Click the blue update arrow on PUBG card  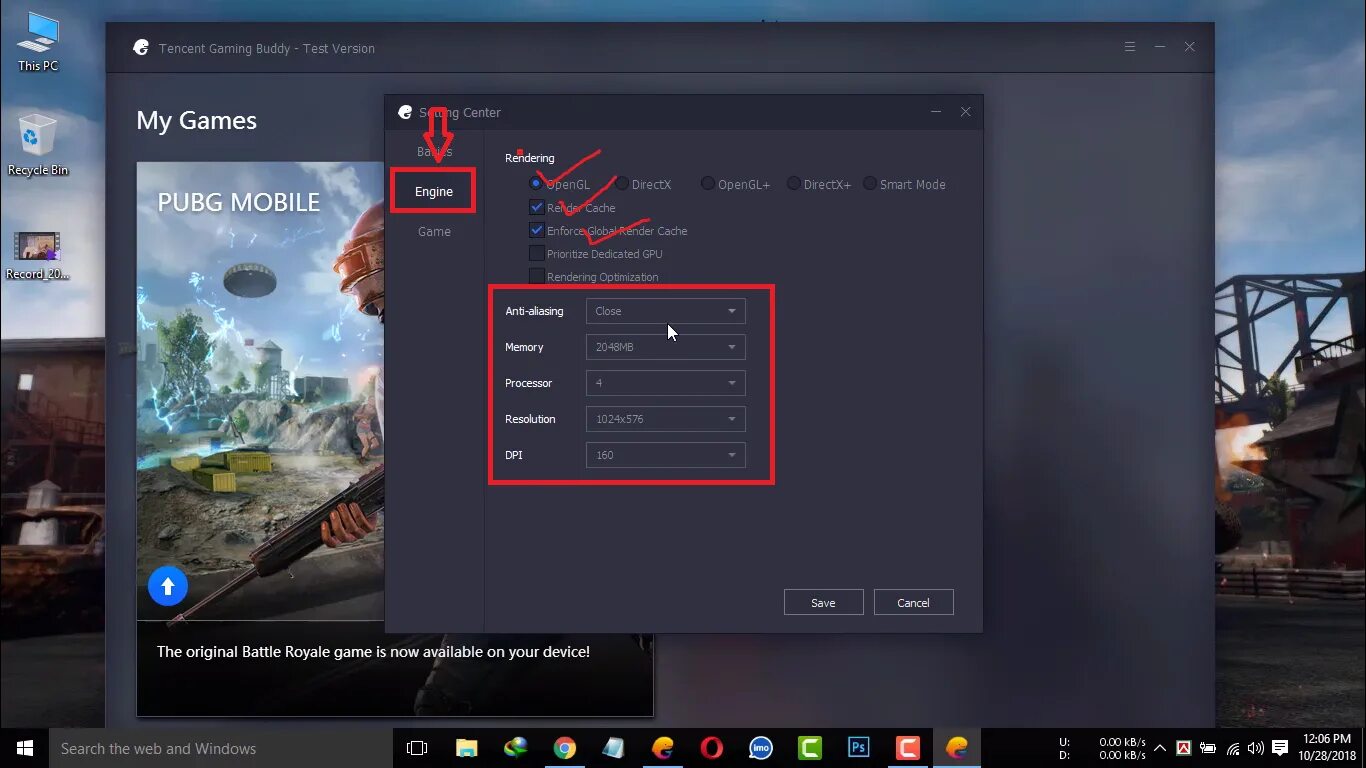pyautogui.click(x=168, y=586)
